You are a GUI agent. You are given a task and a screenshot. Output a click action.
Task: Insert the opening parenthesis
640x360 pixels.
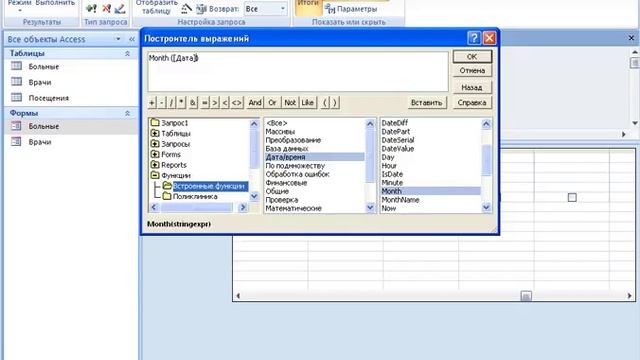pyautogui.click(x=325, y=103)
